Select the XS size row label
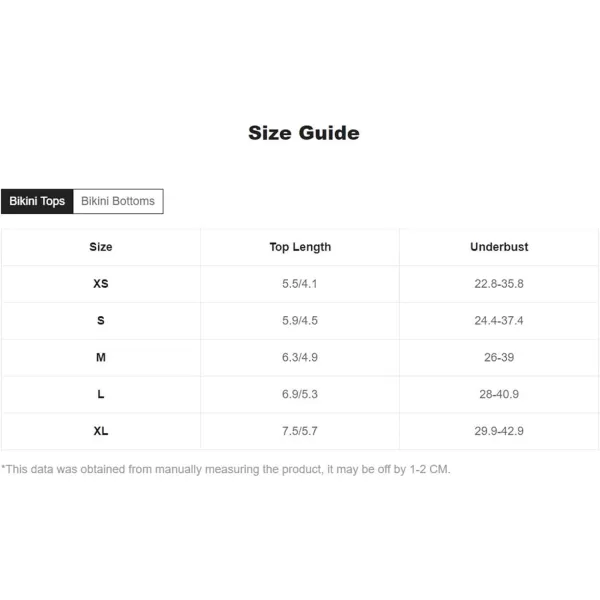This screenshot has height=600, width=600. click(x=101, y=284)
